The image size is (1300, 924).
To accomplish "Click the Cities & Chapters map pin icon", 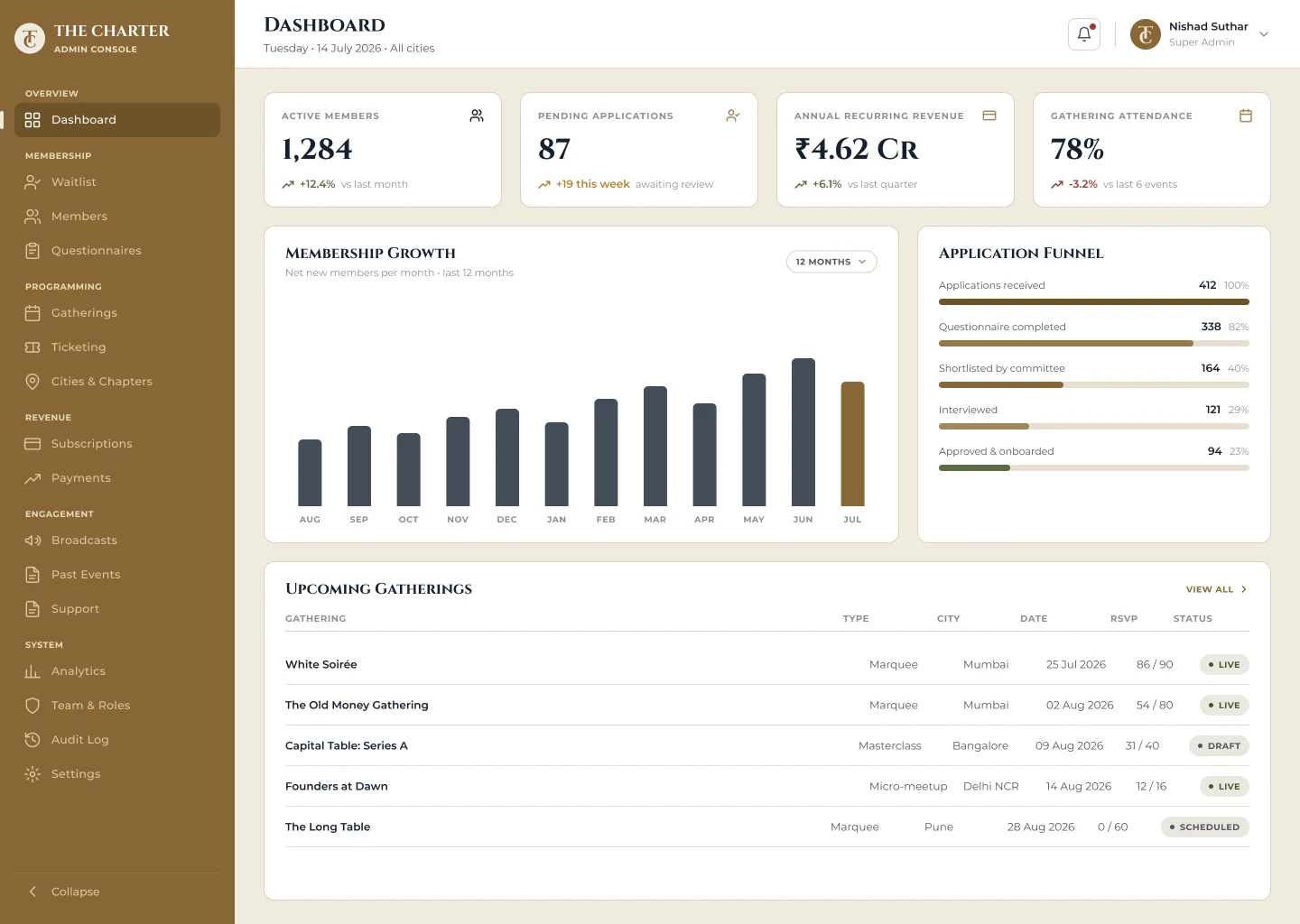I will tap(32, 382).
